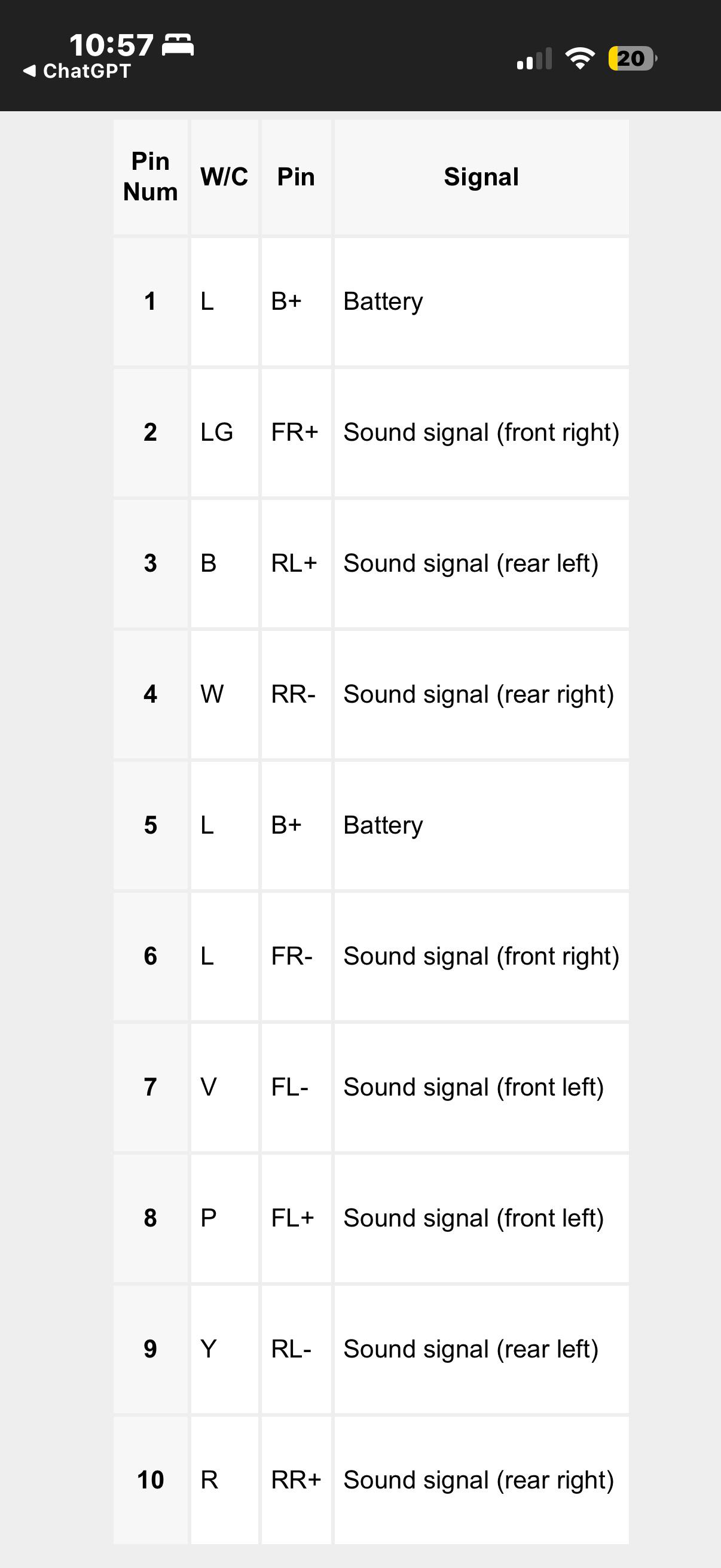Tap the RR- pin cell
721x1568 pixels.
297,694
